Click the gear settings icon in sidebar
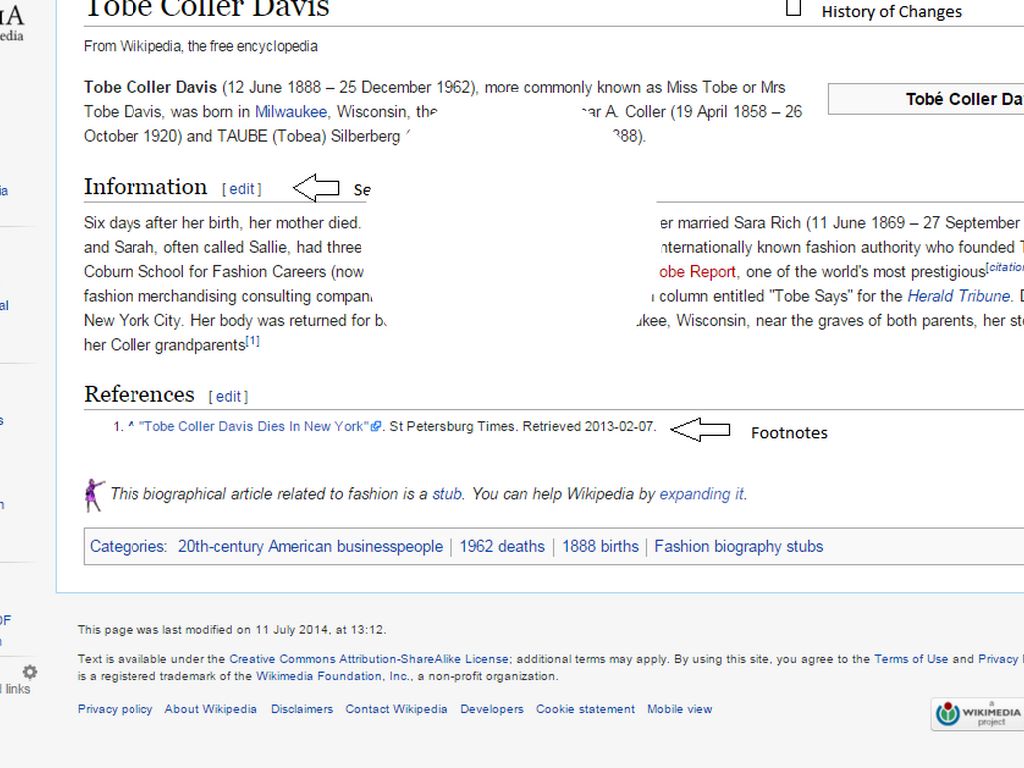This screenshot has width=1024, height=768. 30,672
